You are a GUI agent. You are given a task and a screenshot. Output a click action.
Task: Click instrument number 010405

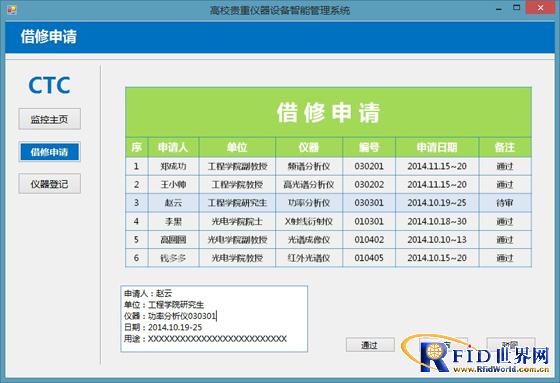(x=369, y=258)
